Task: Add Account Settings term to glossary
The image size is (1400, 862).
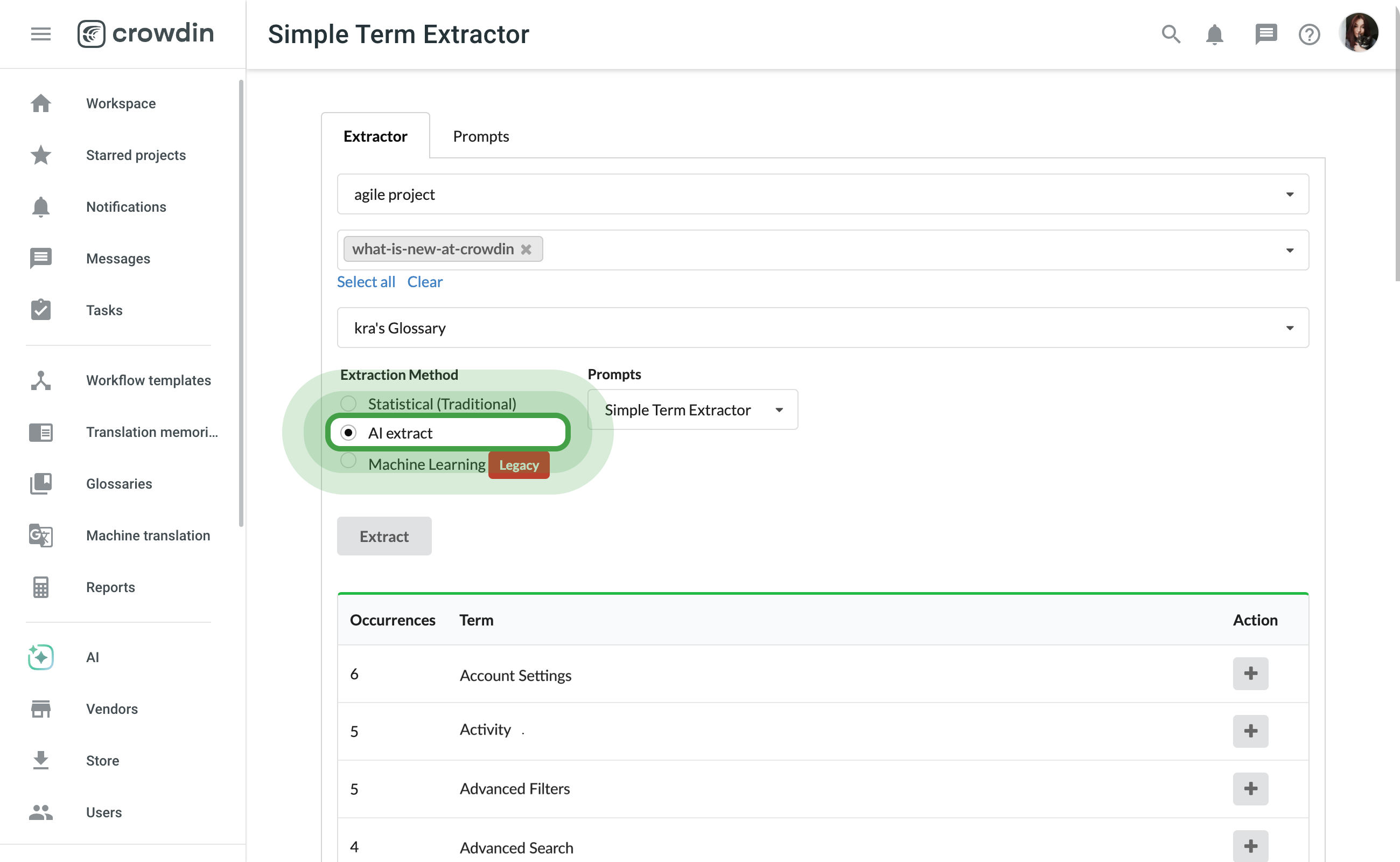Action: 1251,673
